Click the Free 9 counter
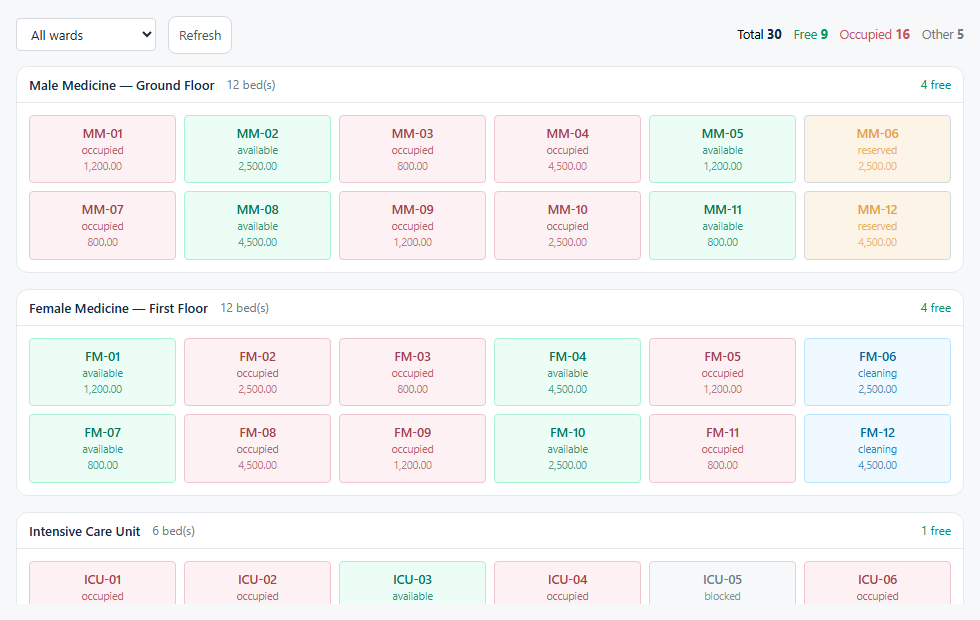This screenshot has height=620, width=980. coord(811,34)
